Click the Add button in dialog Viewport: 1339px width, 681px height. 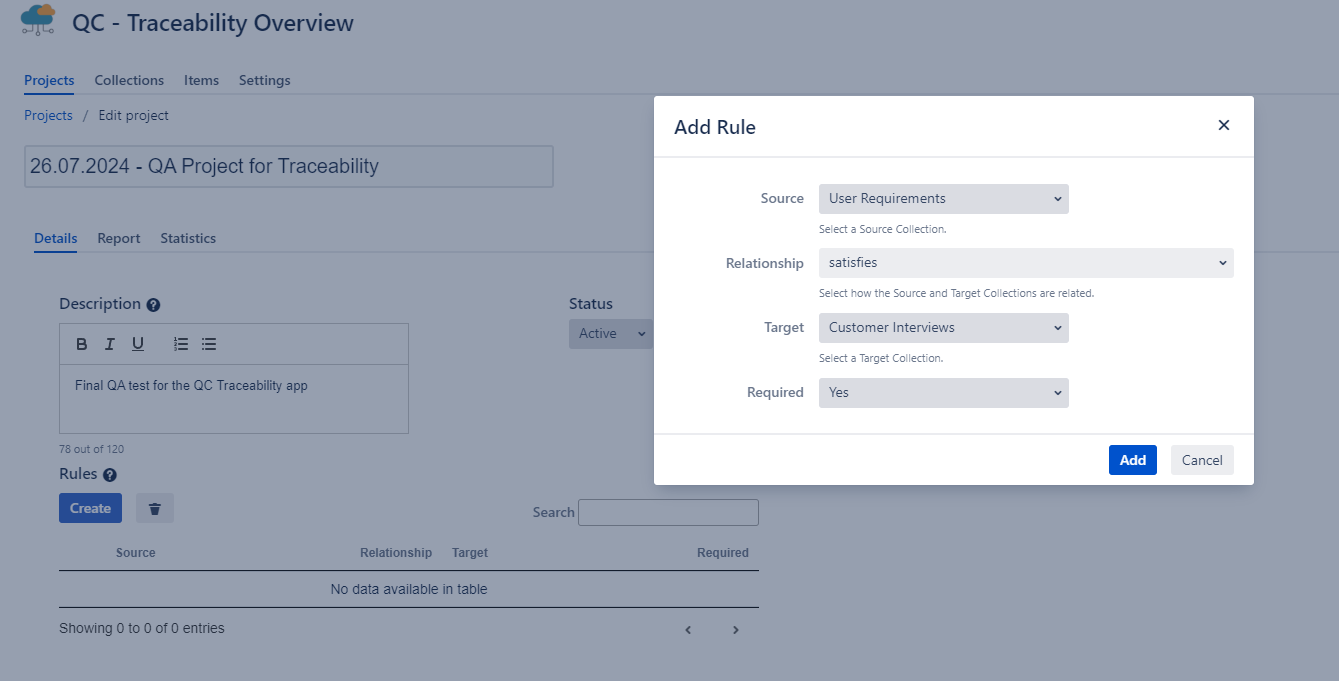coord(1132,460)
